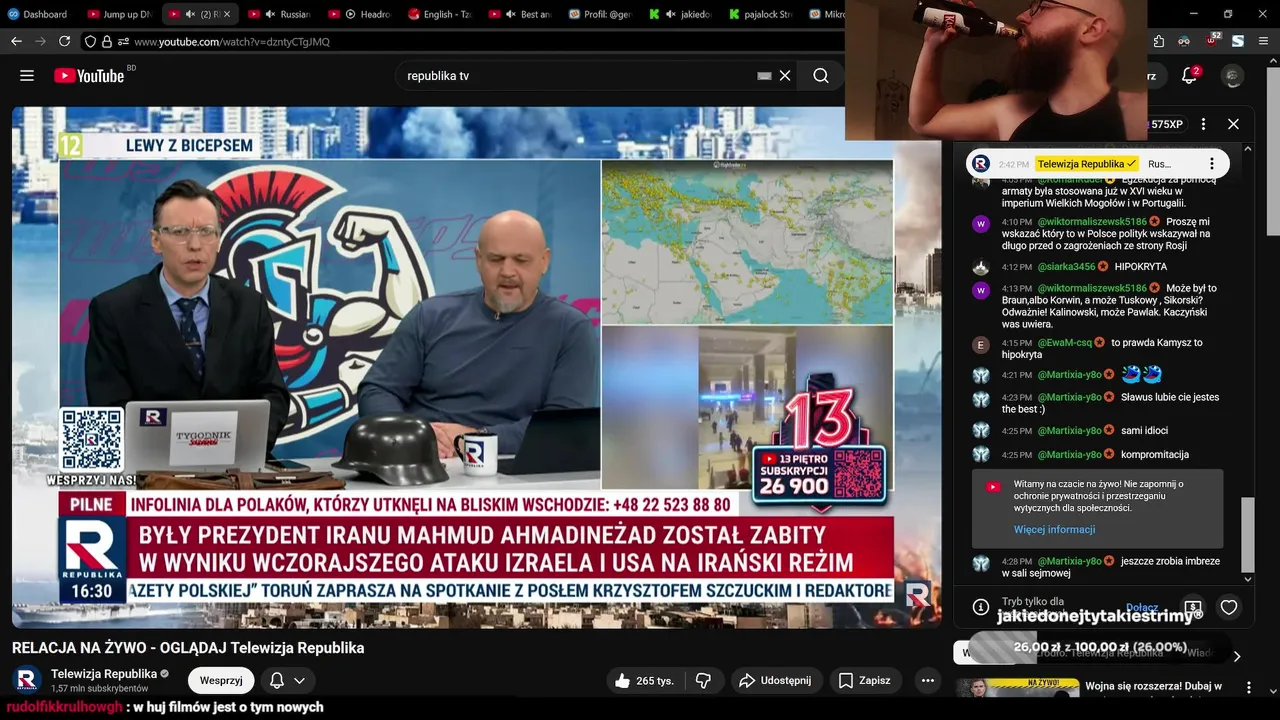
Task: Close the active YouTube browser tab
Action: tap(227, 14)
